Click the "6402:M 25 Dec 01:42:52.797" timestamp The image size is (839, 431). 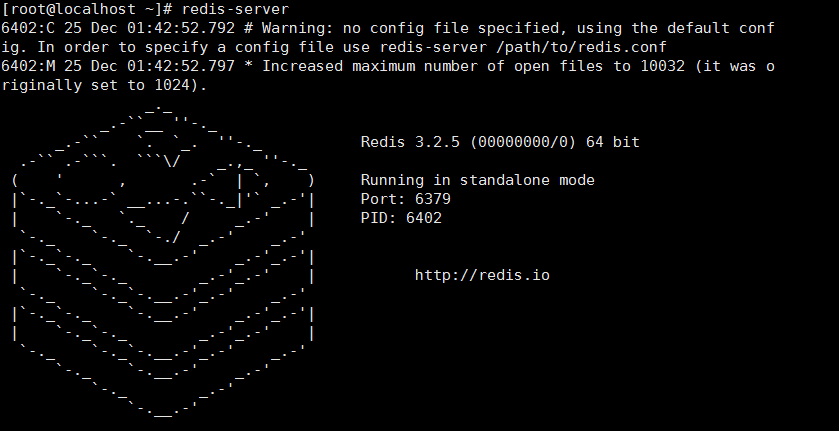(x=118, y=66)
